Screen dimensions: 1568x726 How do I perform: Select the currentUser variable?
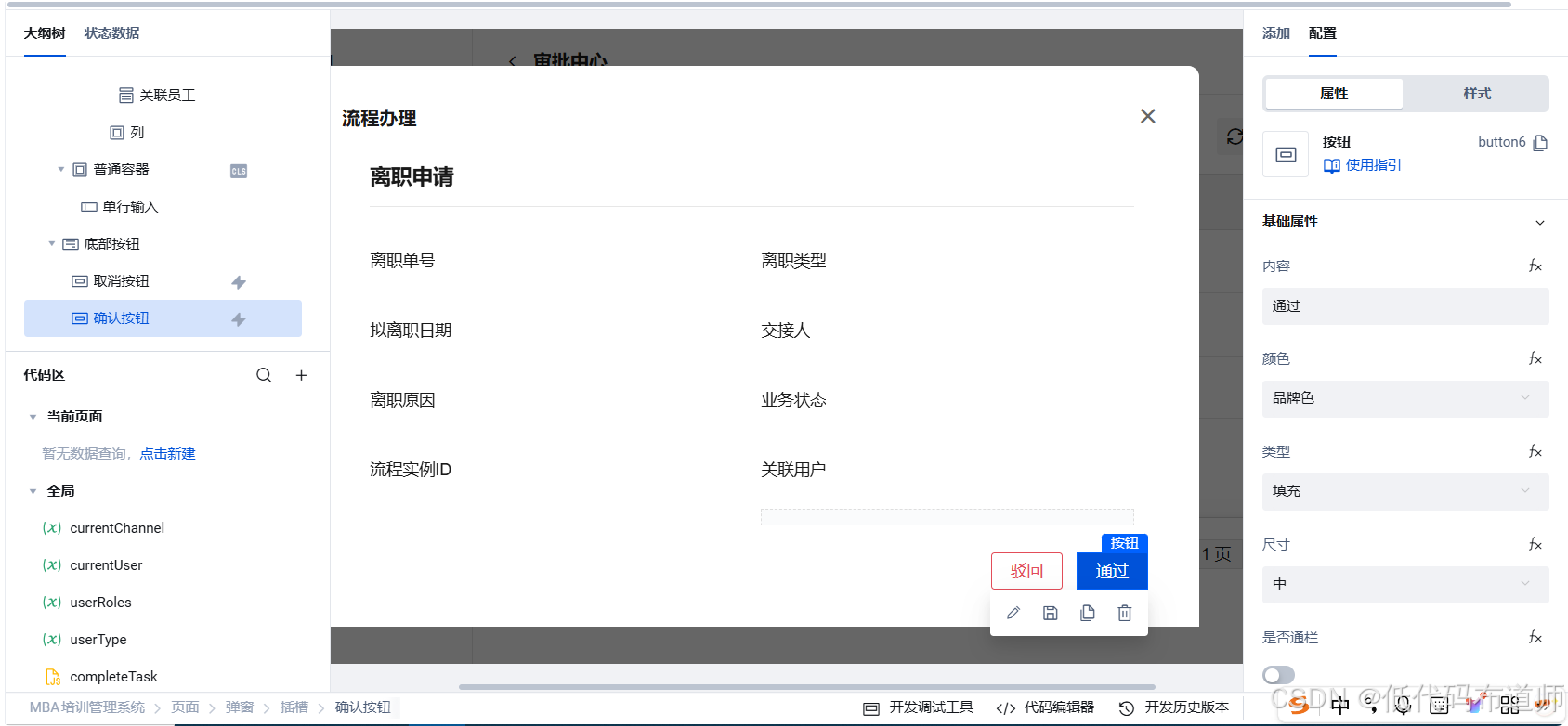click(x=106, y=565)
